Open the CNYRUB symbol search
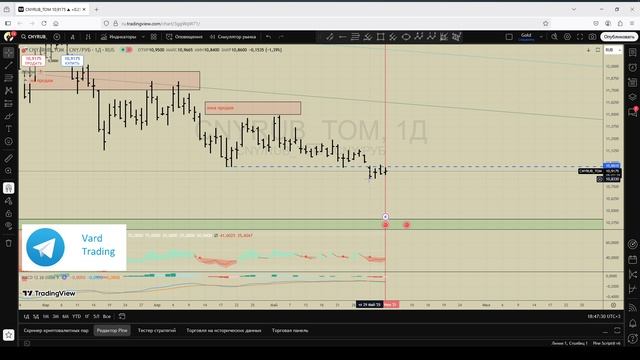The image size is (640, 360). click(34, 37)
